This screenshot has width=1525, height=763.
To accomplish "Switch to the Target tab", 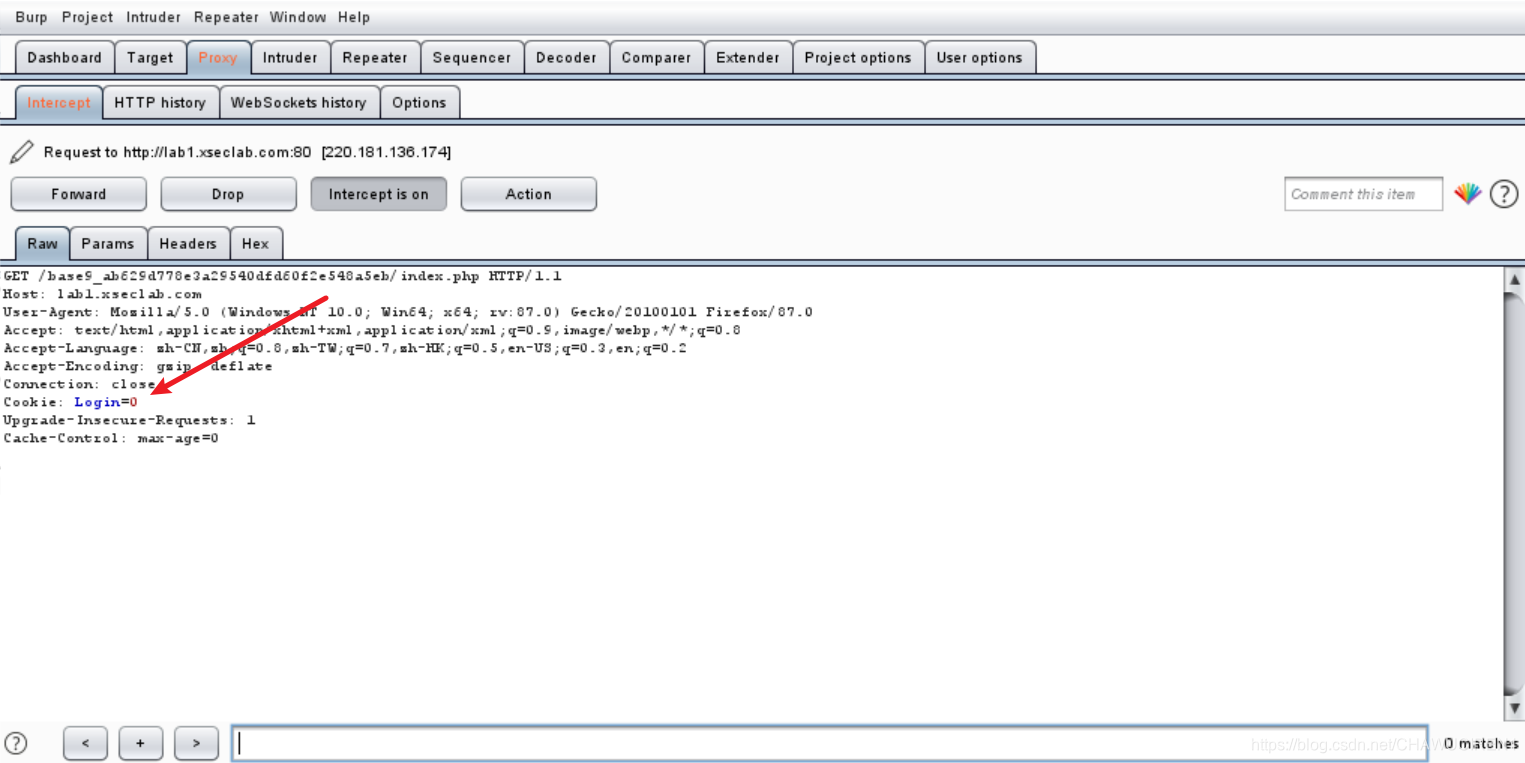I will point(150,57).
